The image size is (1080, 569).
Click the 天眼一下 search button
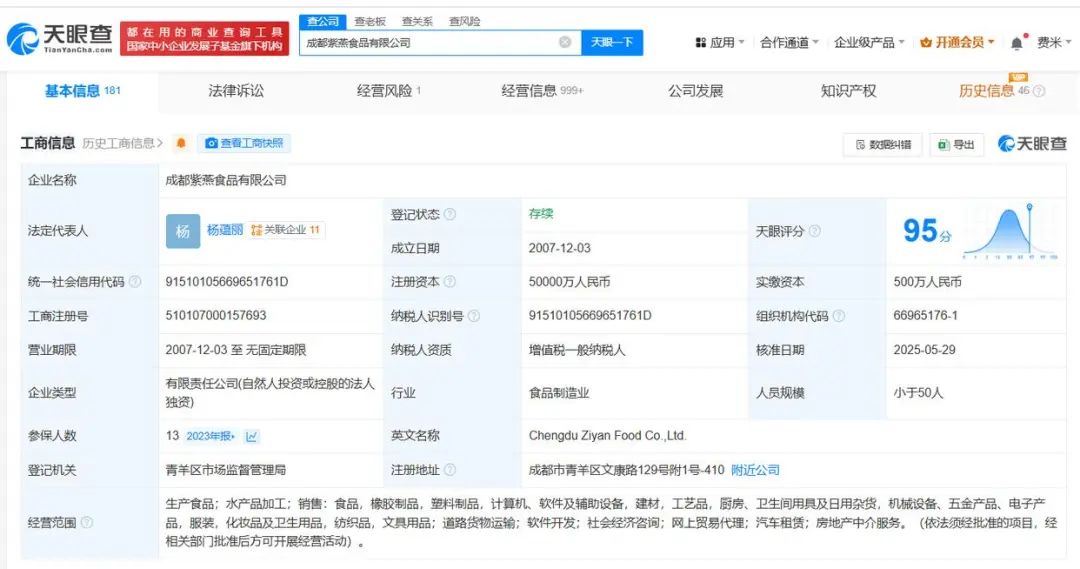(x=612, y=43)
